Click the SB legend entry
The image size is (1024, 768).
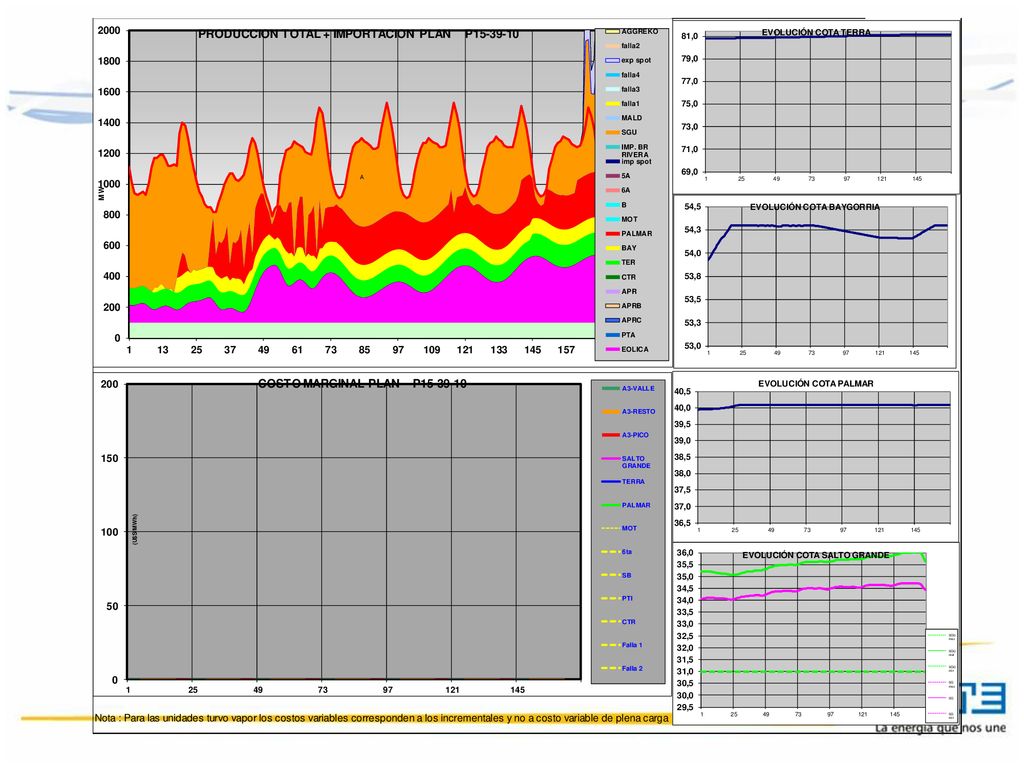pyautogui.click(x=616, y=576)
